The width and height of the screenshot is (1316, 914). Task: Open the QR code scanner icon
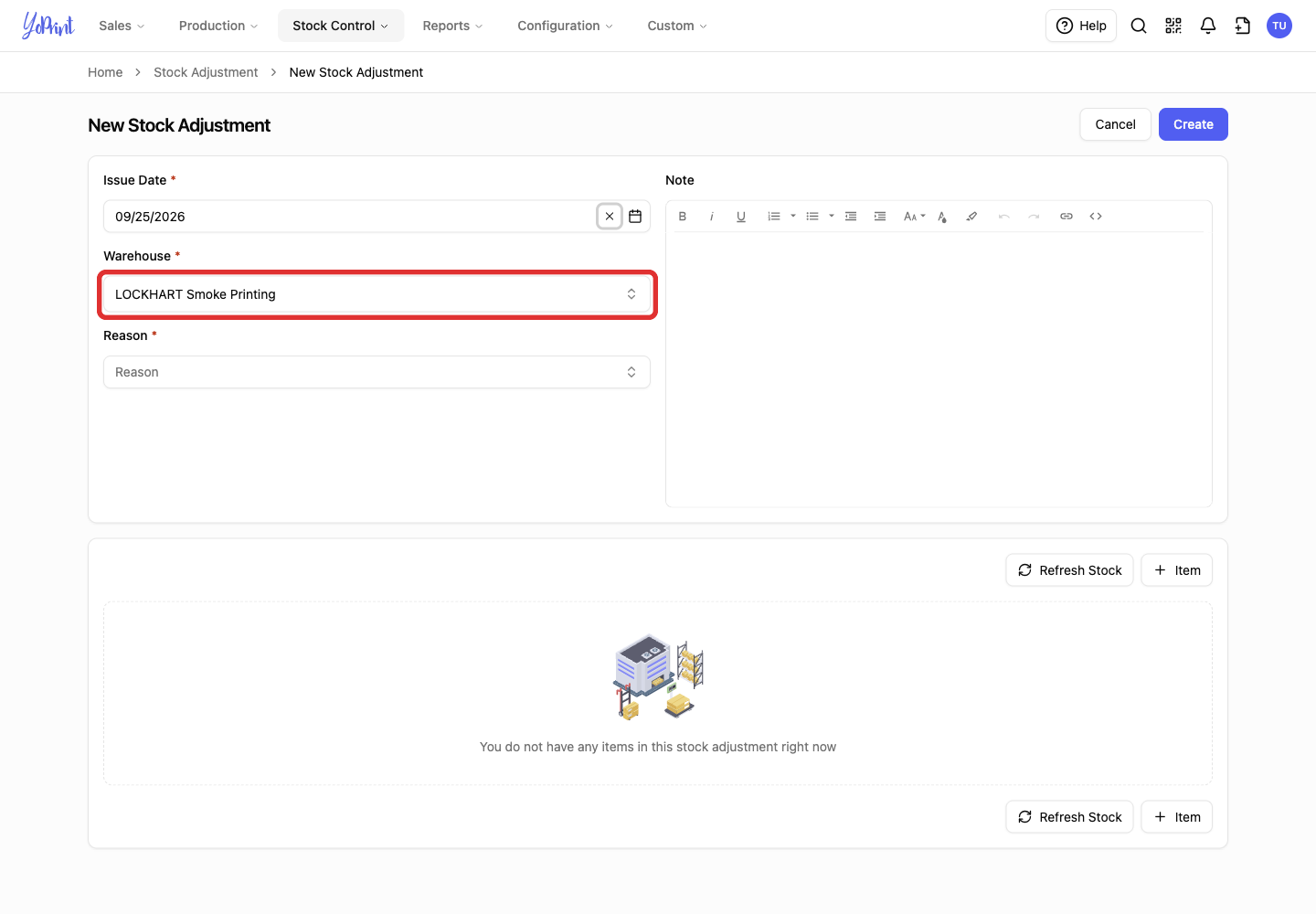point(1173,26)
